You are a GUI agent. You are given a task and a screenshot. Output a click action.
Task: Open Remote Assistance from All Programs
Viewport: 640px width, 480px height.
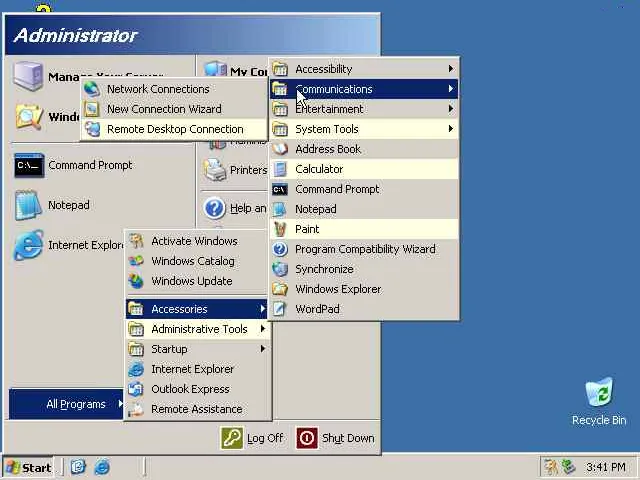tap(198, 409)
